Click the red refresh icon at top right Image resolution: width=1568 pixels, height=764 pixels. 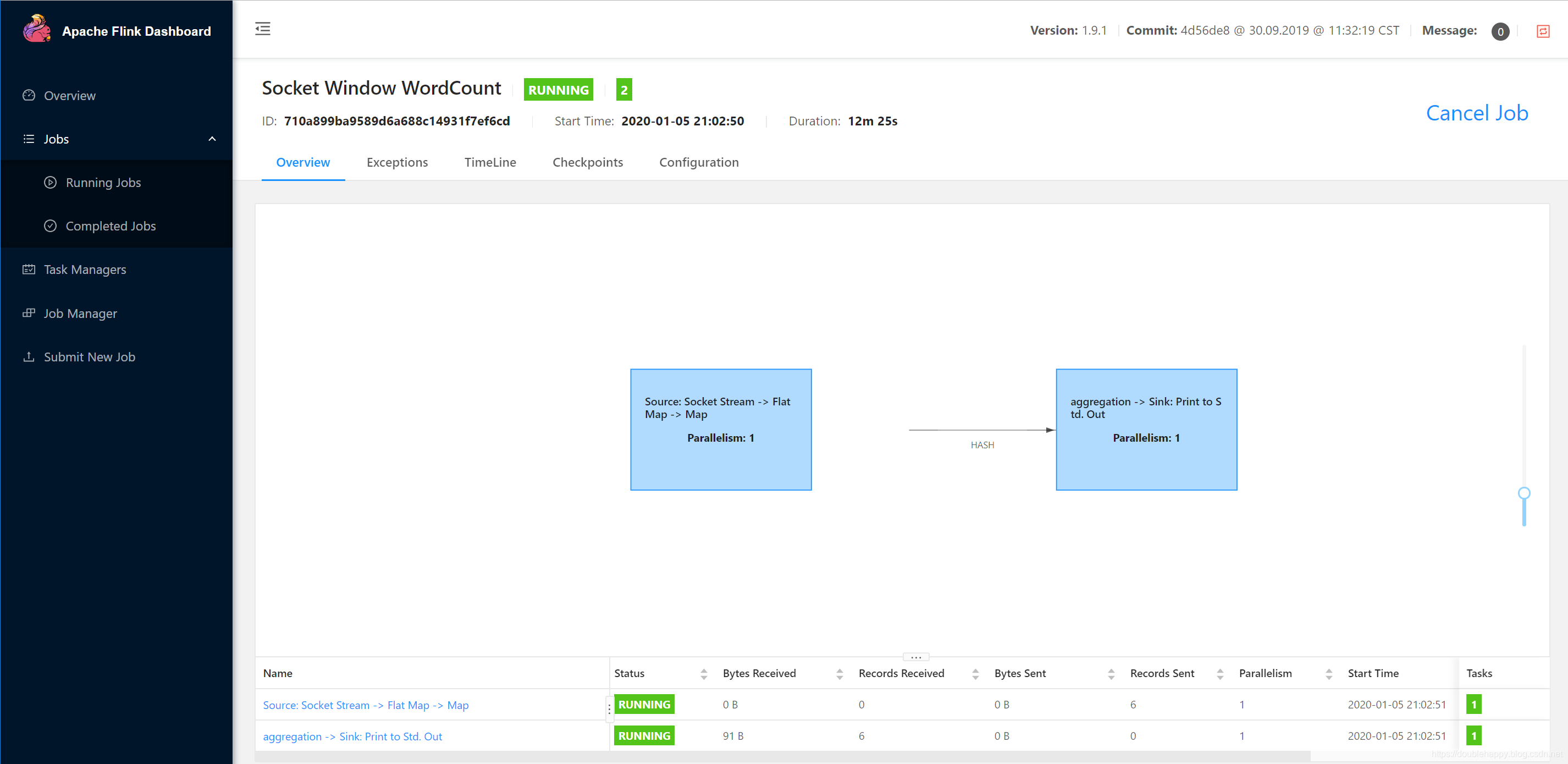pos(1543,31)
